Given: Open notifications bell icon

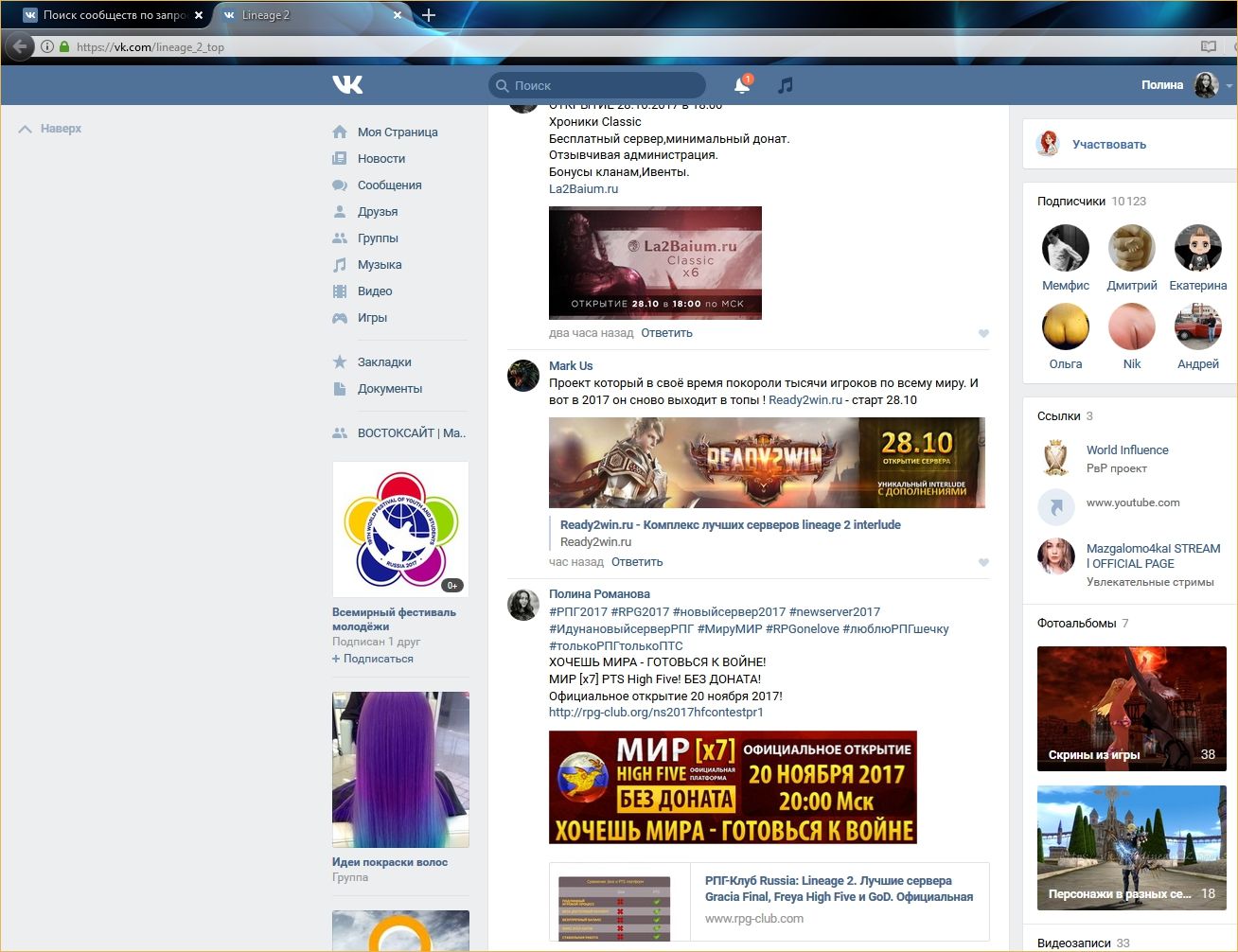Looking at the screenshot, I should coord(742,85).
